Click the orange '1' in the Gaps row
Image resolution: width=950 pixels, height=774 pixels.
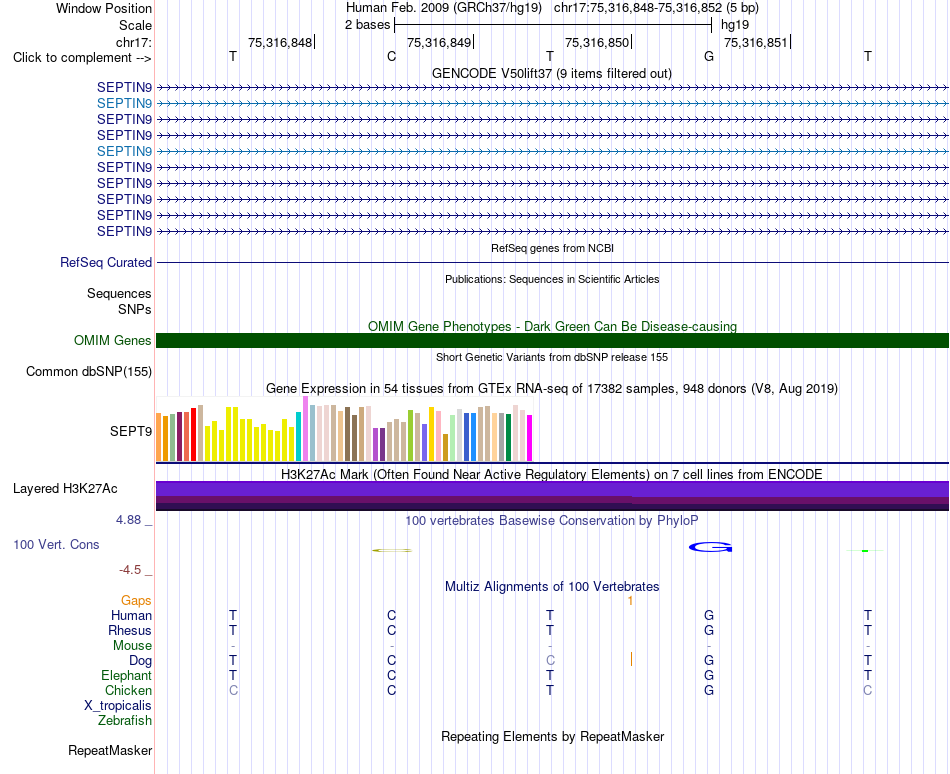pos(630,600)
